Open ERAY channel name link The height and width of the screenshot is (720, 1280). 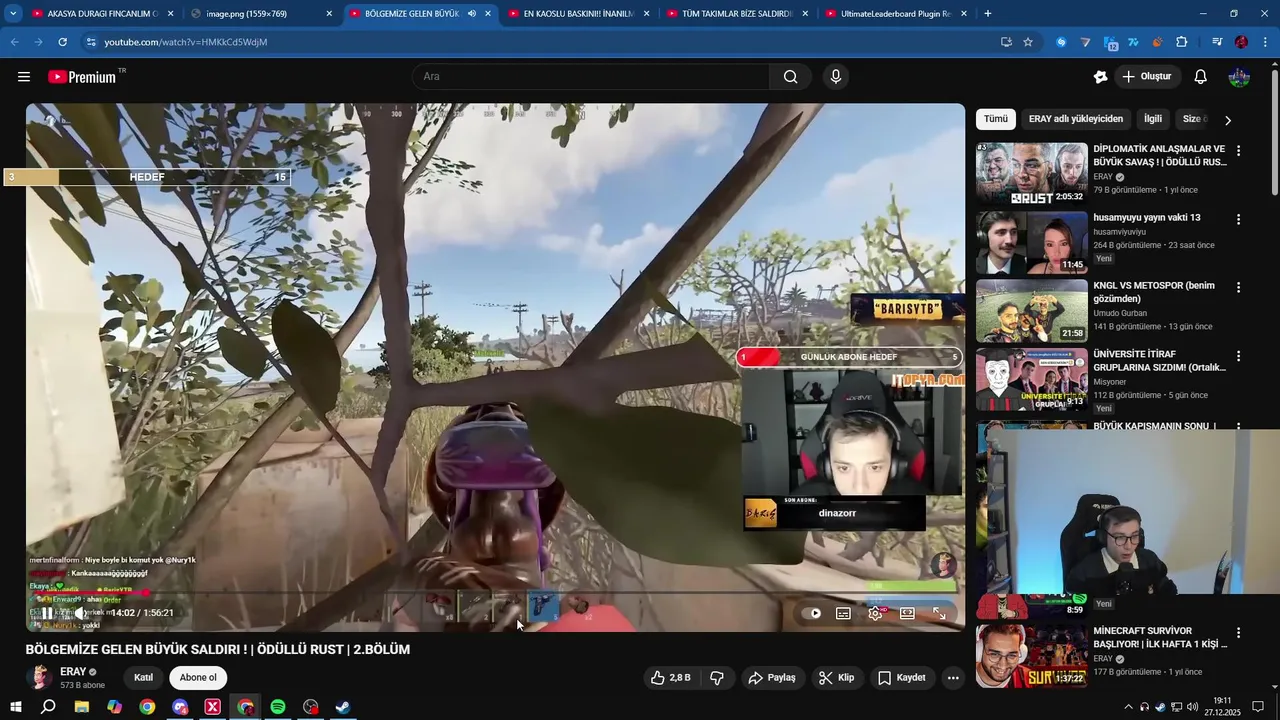[73, 672]
